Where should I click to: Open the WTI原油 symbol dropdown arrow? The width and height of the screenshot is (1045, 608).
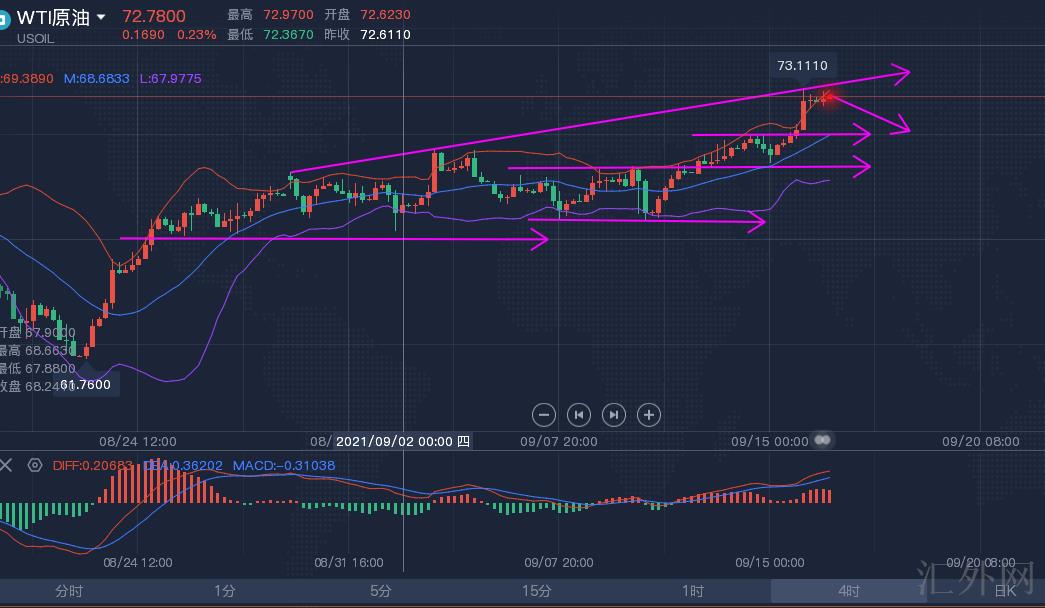(101, 18)
